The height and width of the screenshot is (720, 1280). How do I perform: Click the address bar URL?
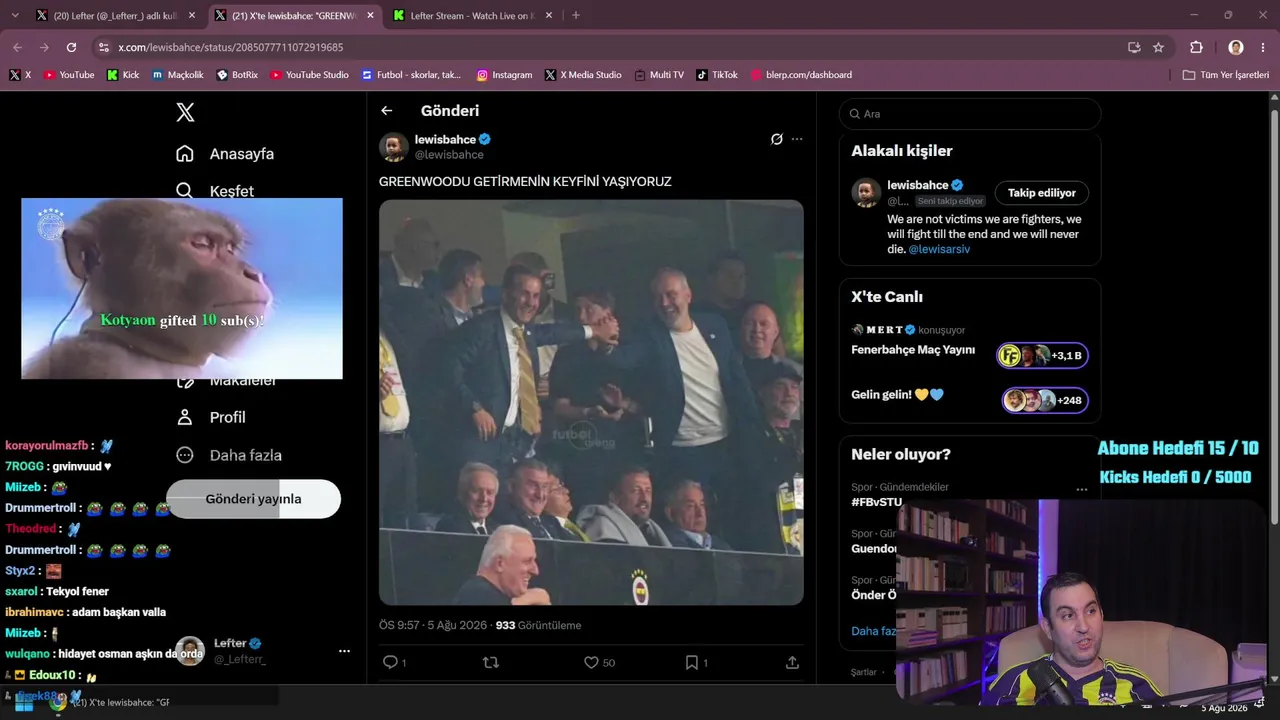(x=231, y=47)
